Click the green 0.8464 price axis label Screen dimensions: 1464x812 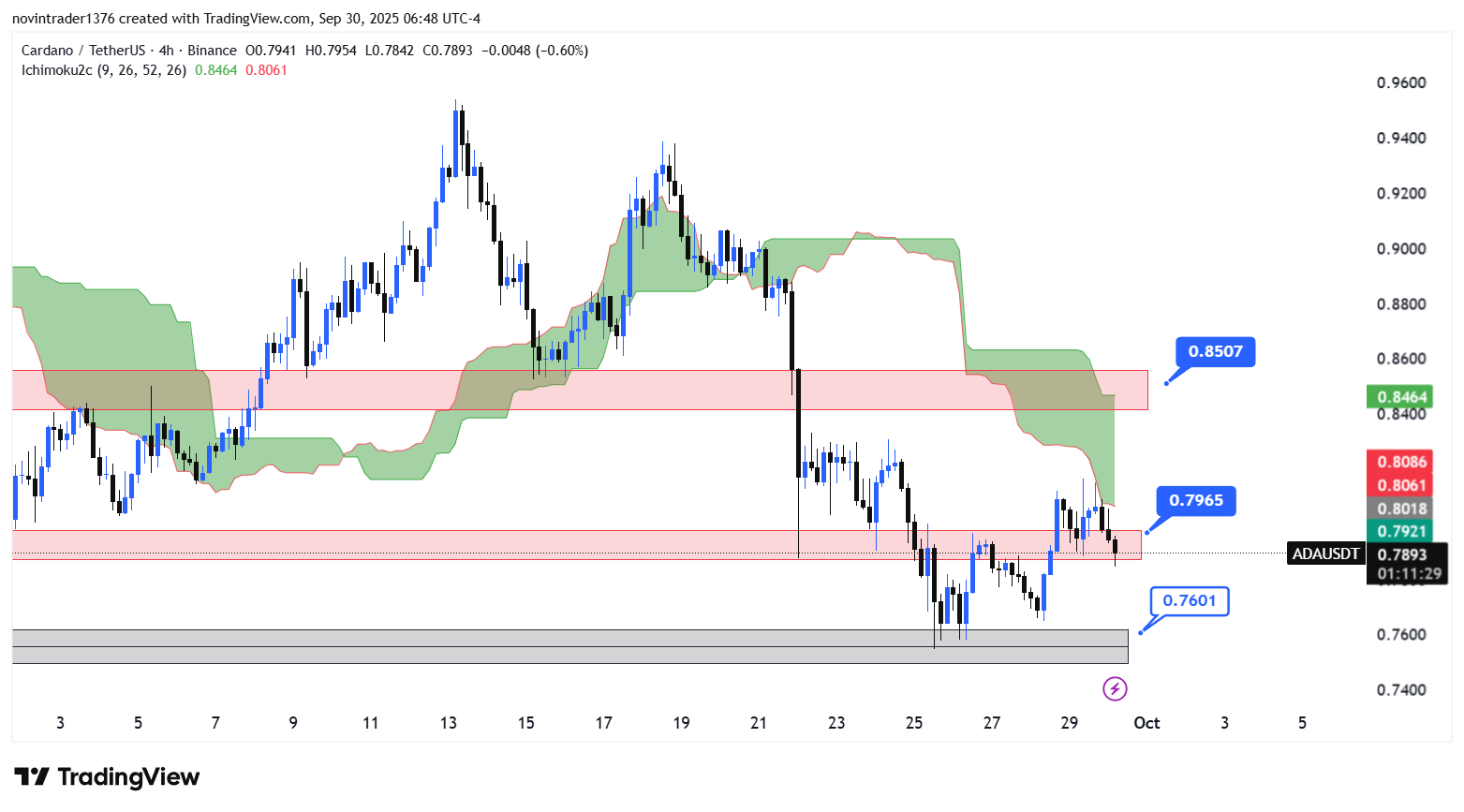click(1401, 397)
